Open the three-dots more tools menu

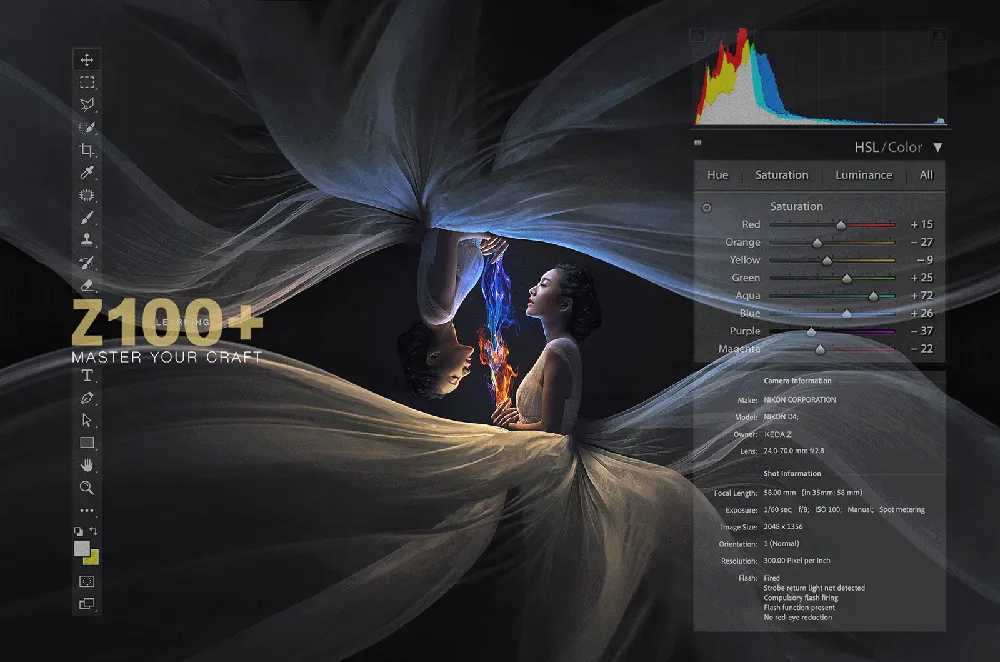(87, 510)
